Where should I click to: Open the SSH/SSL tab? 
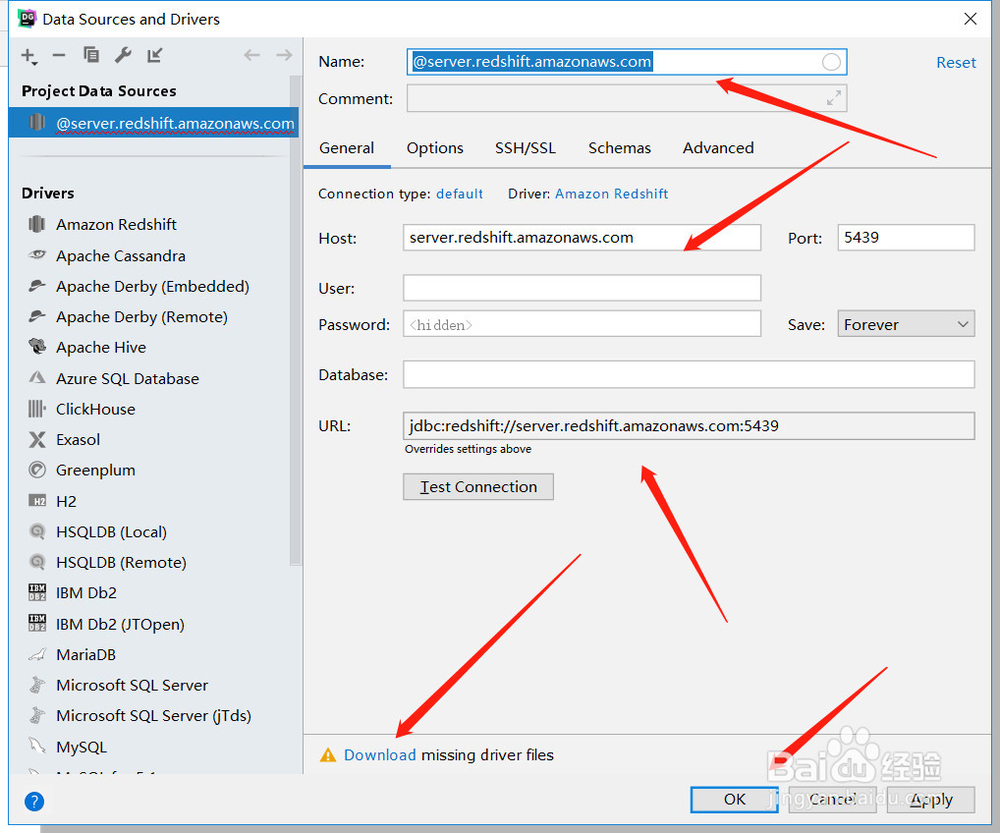point(526,148)
